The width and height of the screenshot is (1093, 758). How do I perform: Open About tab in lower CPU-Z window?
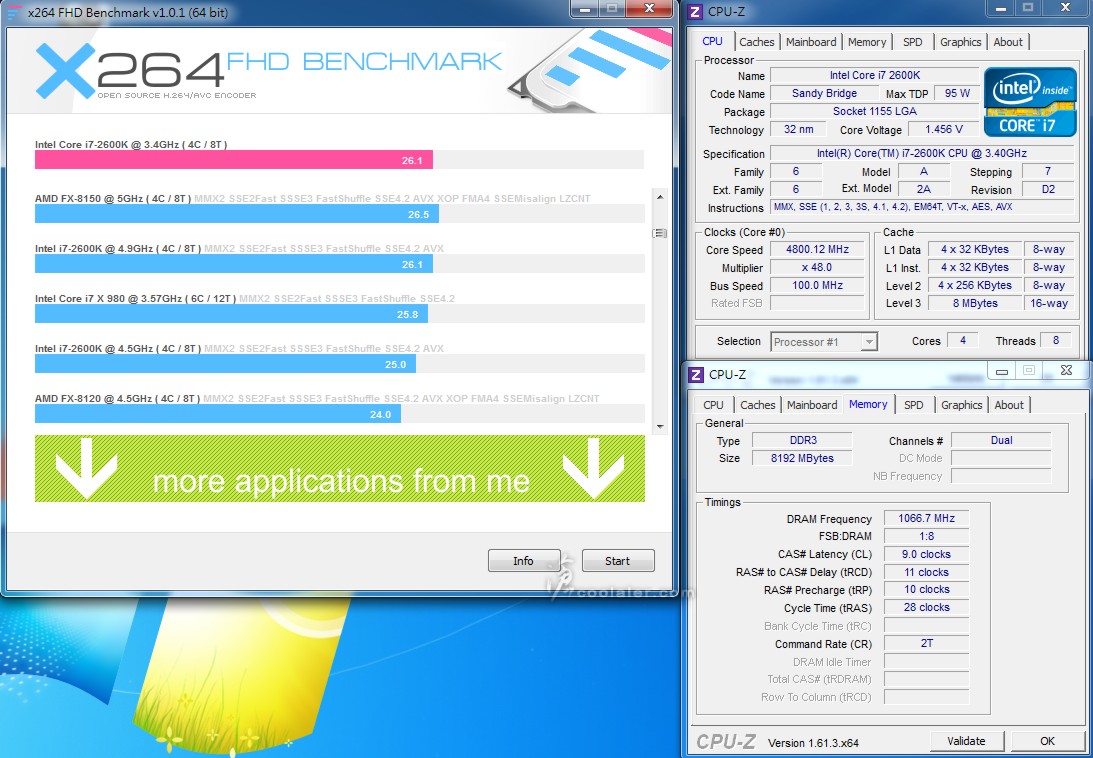[x=1009, y=405]
